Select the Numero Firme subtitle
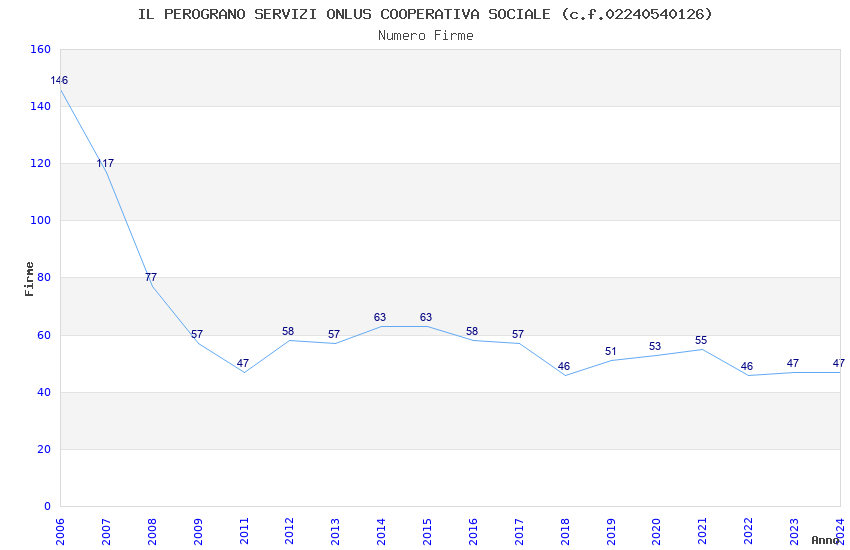This screenshot has width=850, height=550. point(426,36)
